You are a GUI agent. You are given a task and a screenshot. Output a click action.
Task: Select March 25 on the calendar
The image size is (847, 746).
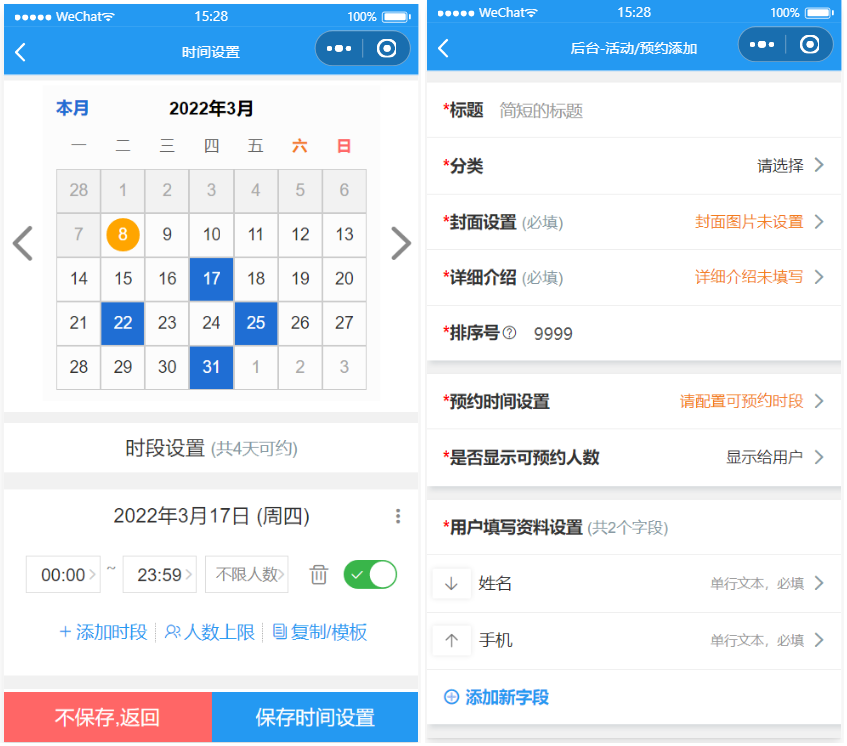point(255,323)
